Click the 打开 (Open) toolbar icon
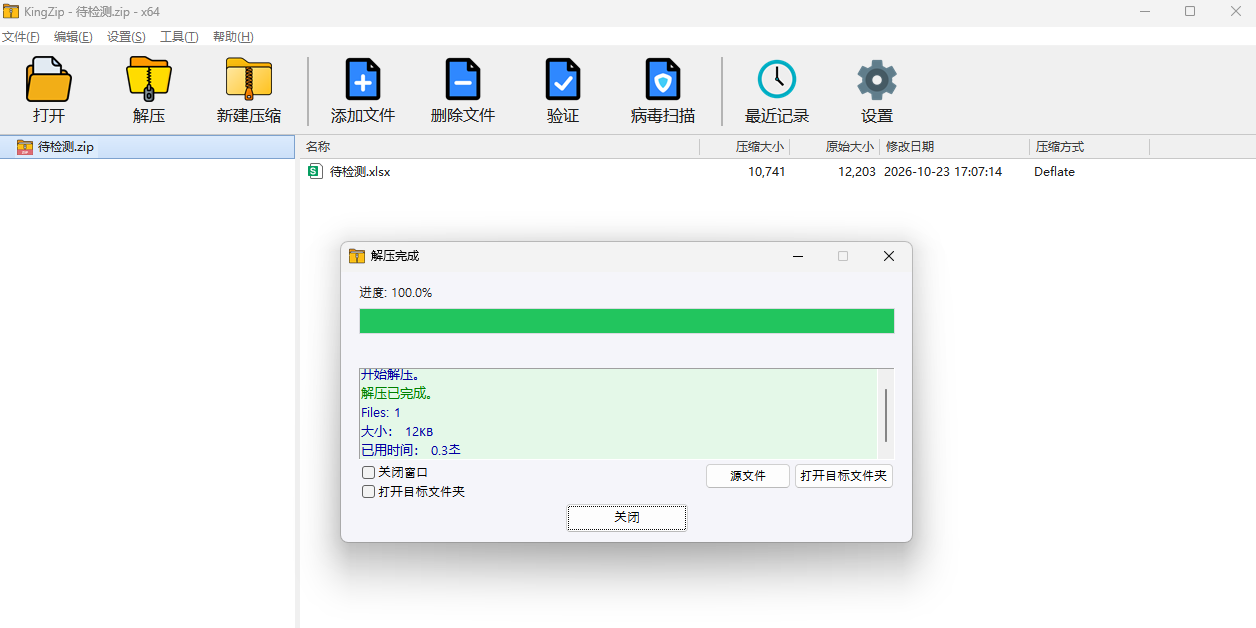 tap(48, 80)
